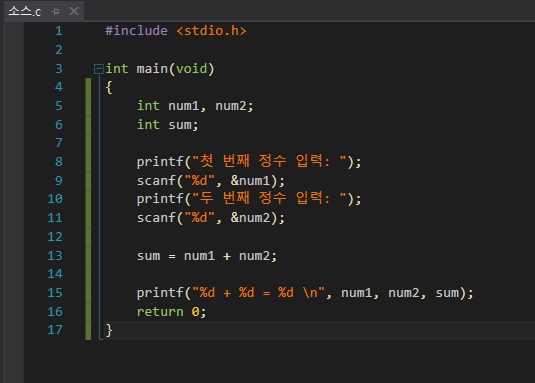The image size is (535, 383).
Task: Pin the 소스.c tab
Action: click(55, 12)
